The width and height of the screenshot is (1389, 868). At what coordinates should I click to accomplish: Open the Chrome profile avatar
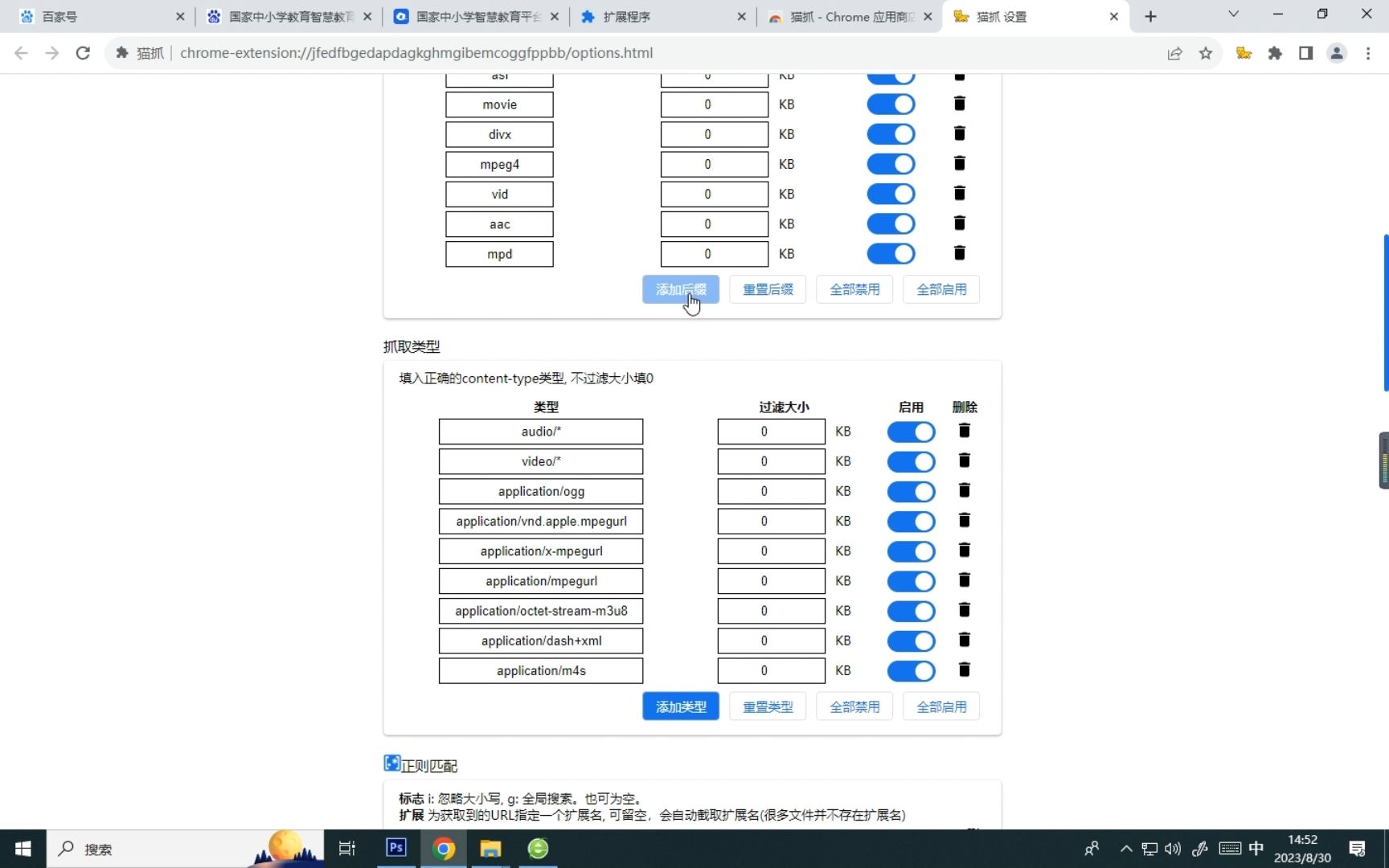click(1337, 53)
